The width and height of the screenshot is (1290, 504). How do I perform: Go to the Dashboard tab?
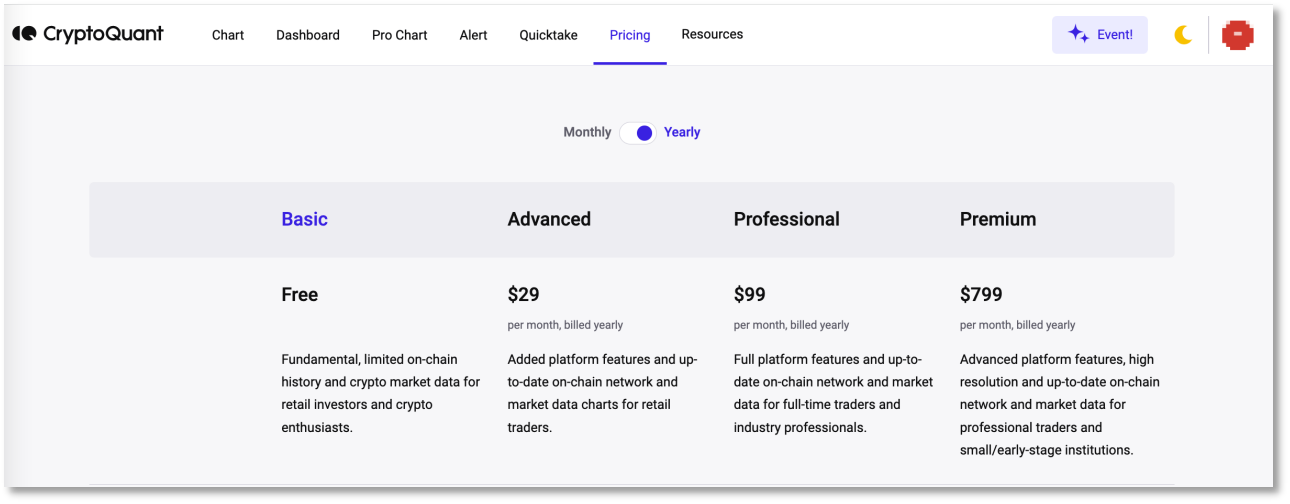(308, 35)
